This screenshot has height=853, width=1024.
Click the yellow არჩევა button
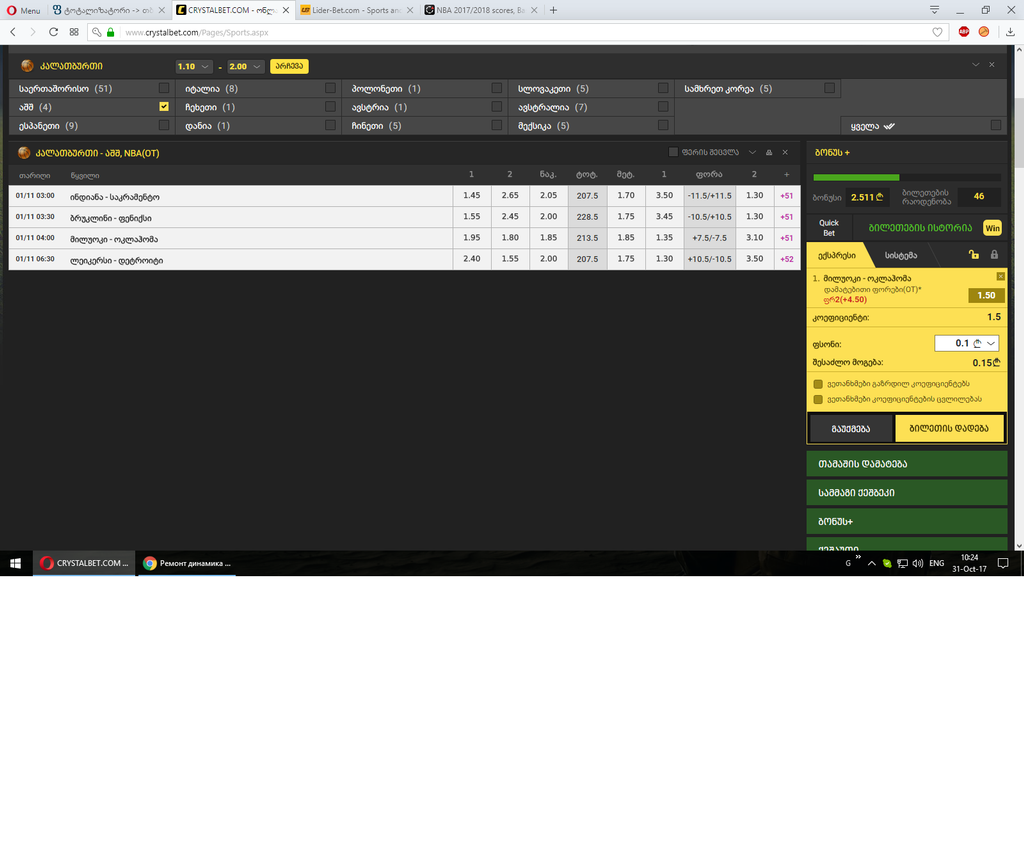tap(289, 67)
